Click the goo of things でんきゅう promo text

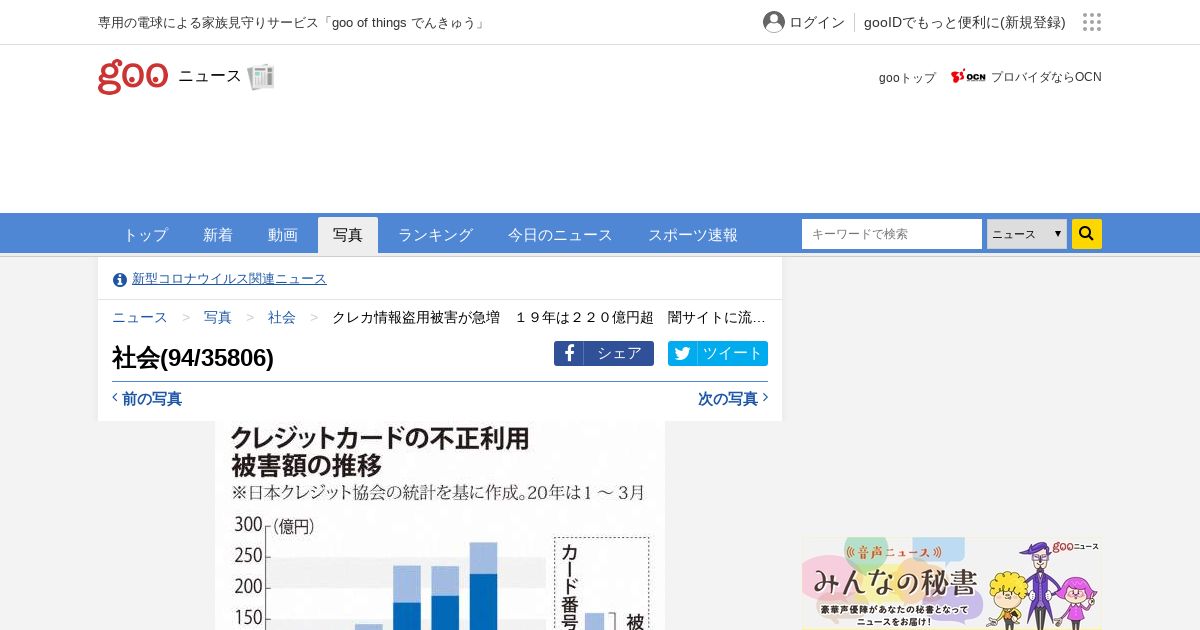292,22
